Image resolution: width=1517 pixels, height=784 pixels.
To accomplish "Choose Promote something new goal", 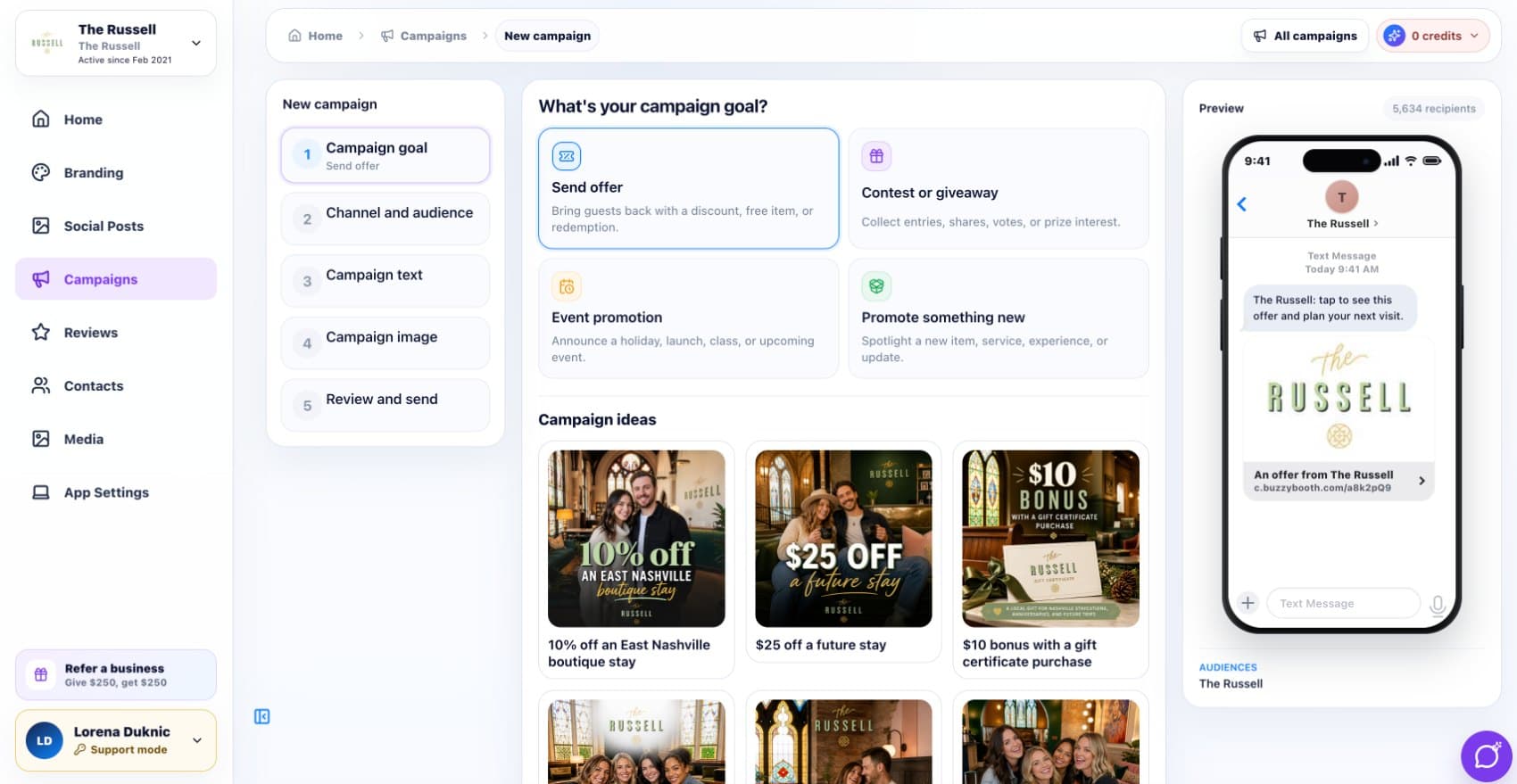I will [x=999, y=318].
